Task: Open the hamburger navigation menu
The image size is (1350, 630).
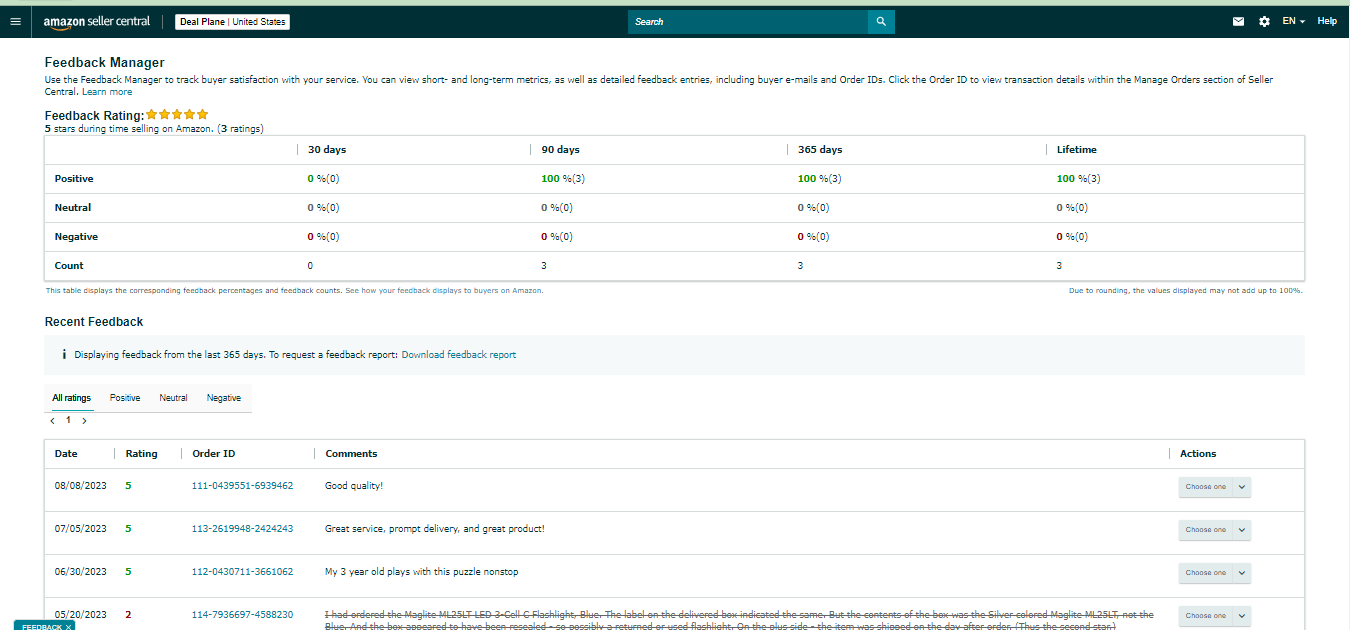Action: coord(14,21)
